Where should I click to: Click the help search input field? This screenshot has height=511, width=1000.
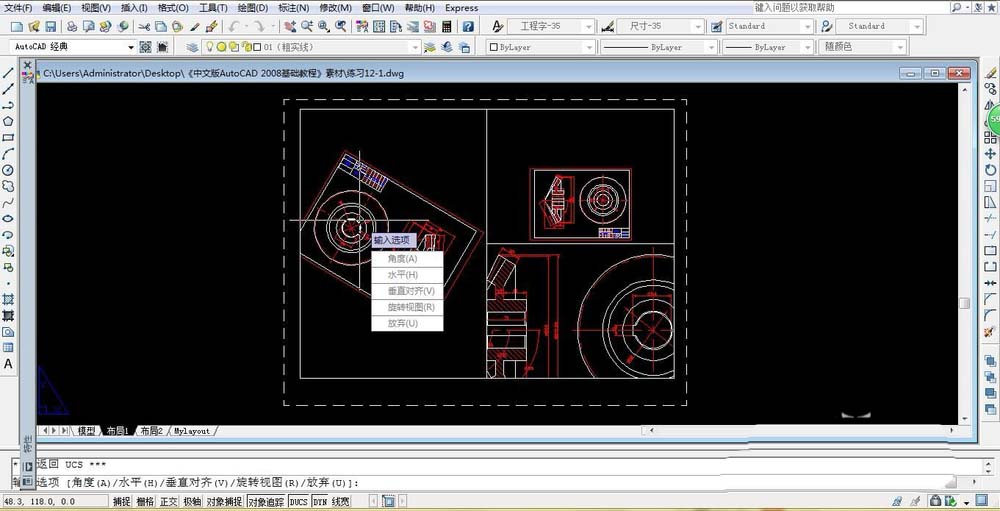[x=850, y=8]
